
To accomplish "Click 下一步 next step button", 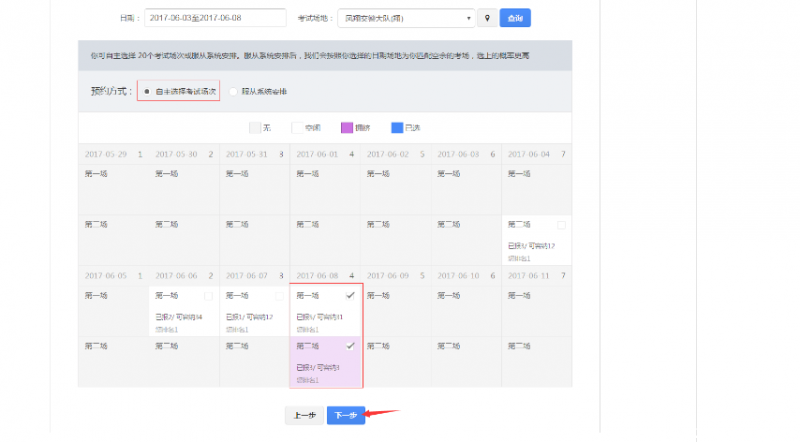I will (345, 415).
